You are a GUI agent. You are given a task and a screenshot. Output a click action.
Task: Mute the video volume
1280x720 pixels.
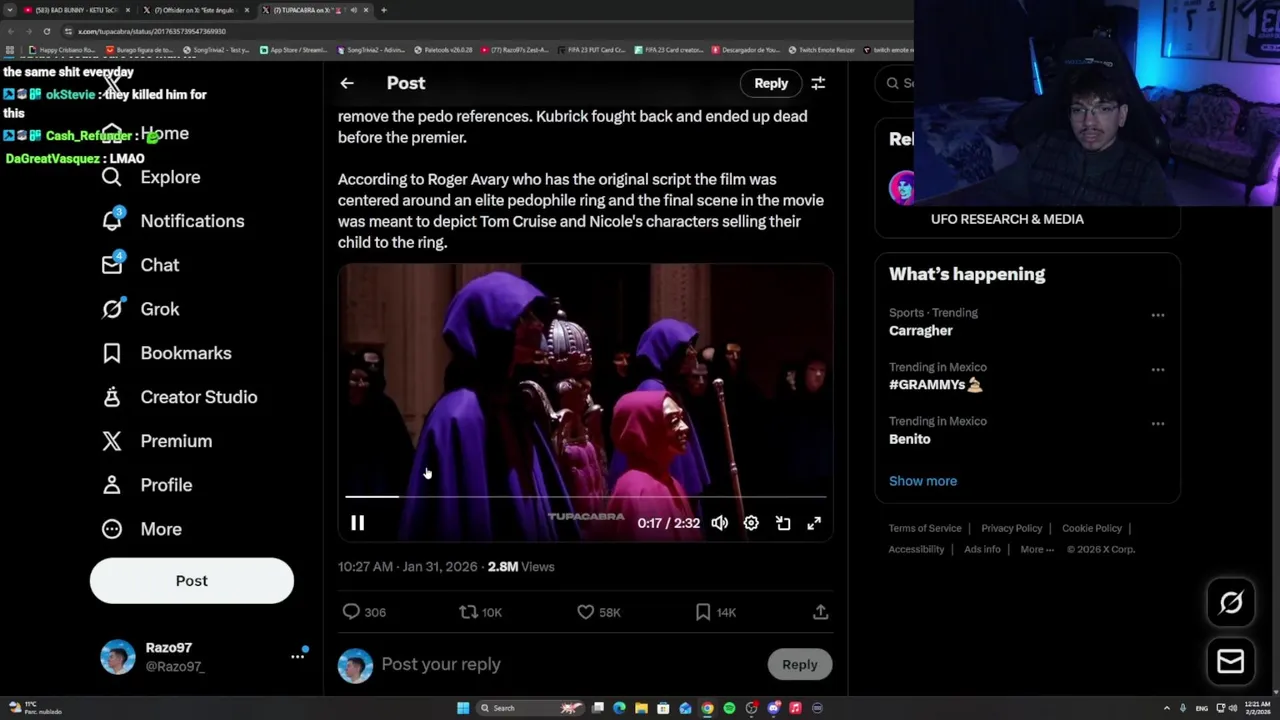coord(720,523)
